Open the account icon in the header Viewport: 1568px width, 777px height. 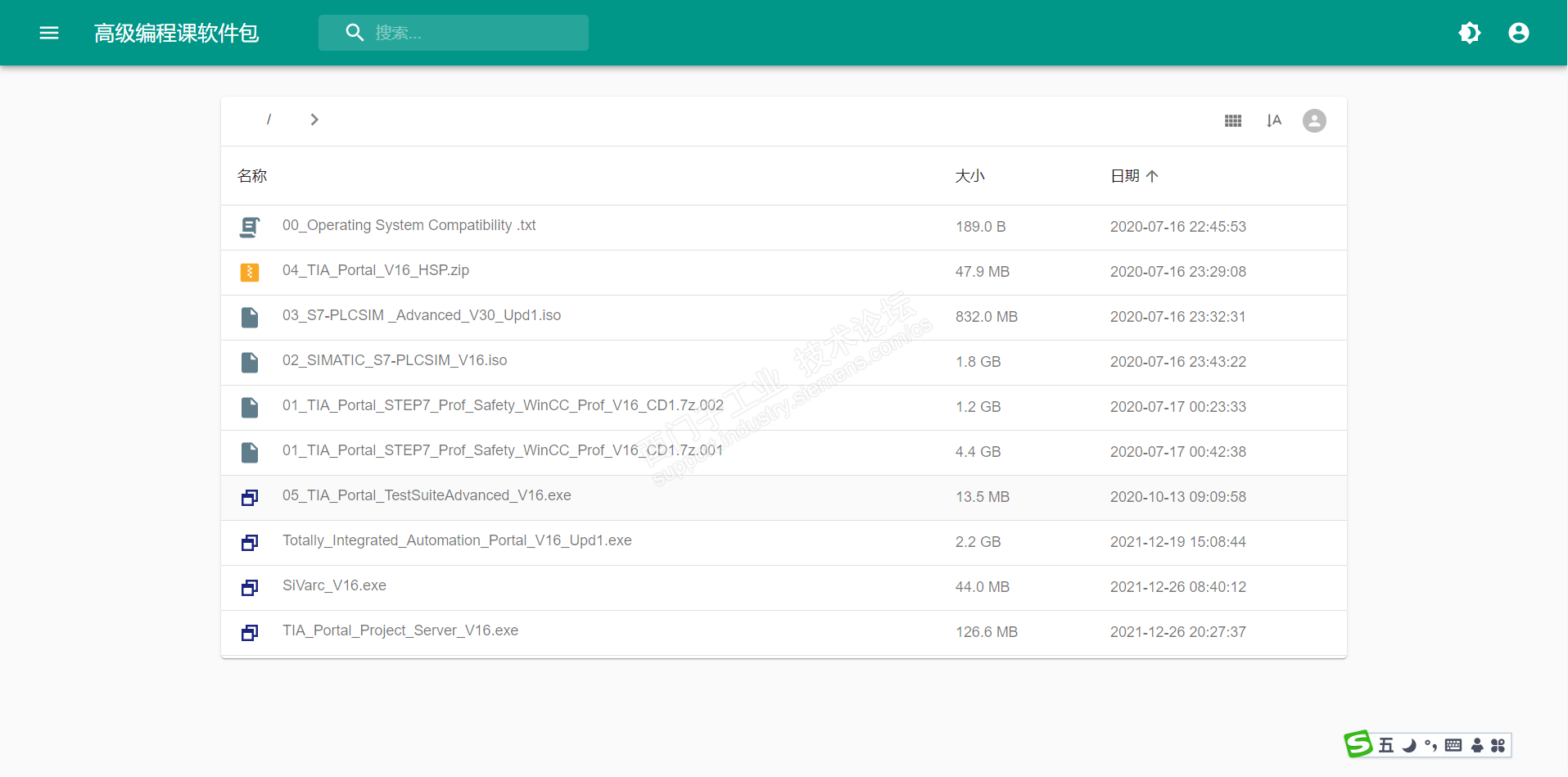coord(1519,33)
